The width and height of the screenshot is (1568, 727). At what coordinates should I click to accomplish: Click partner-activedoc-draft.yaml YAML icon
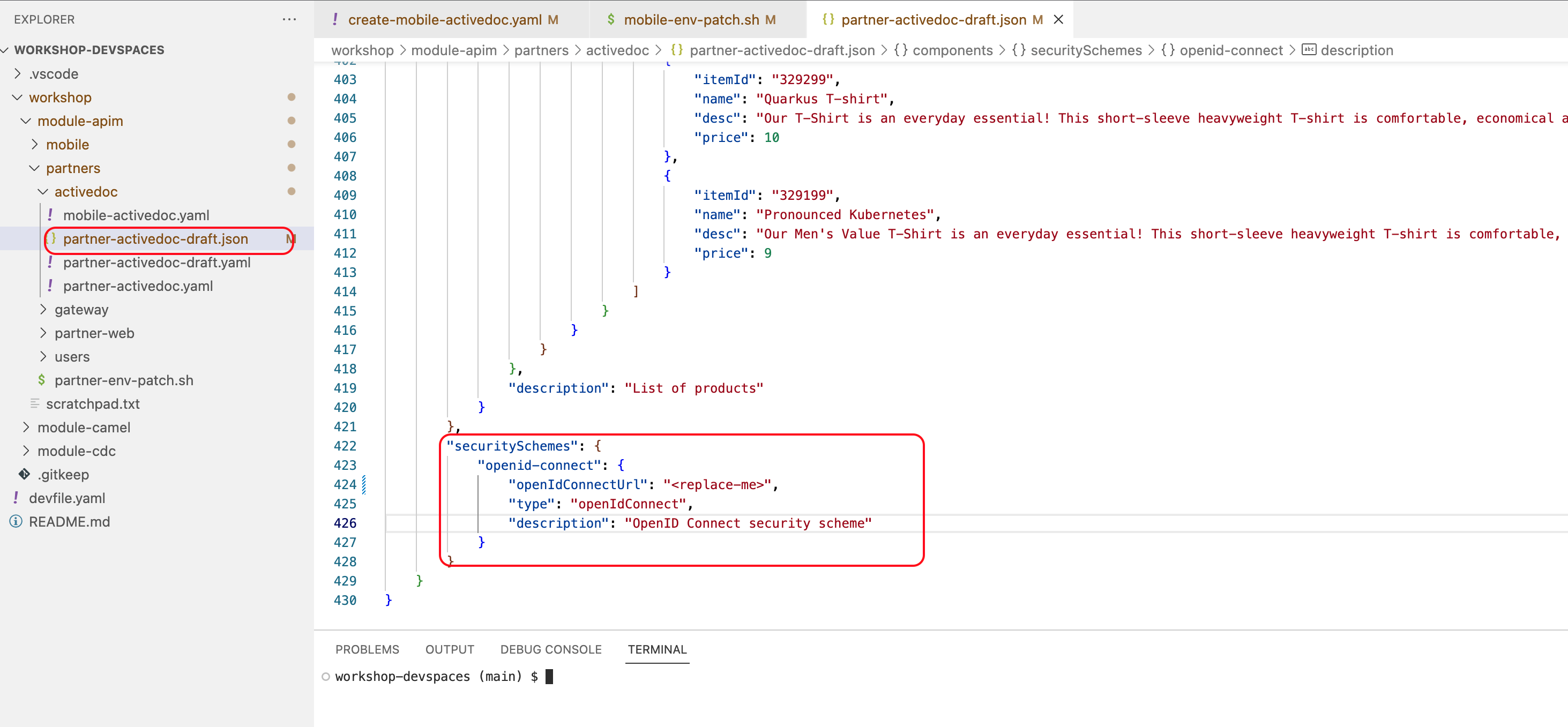50,261
